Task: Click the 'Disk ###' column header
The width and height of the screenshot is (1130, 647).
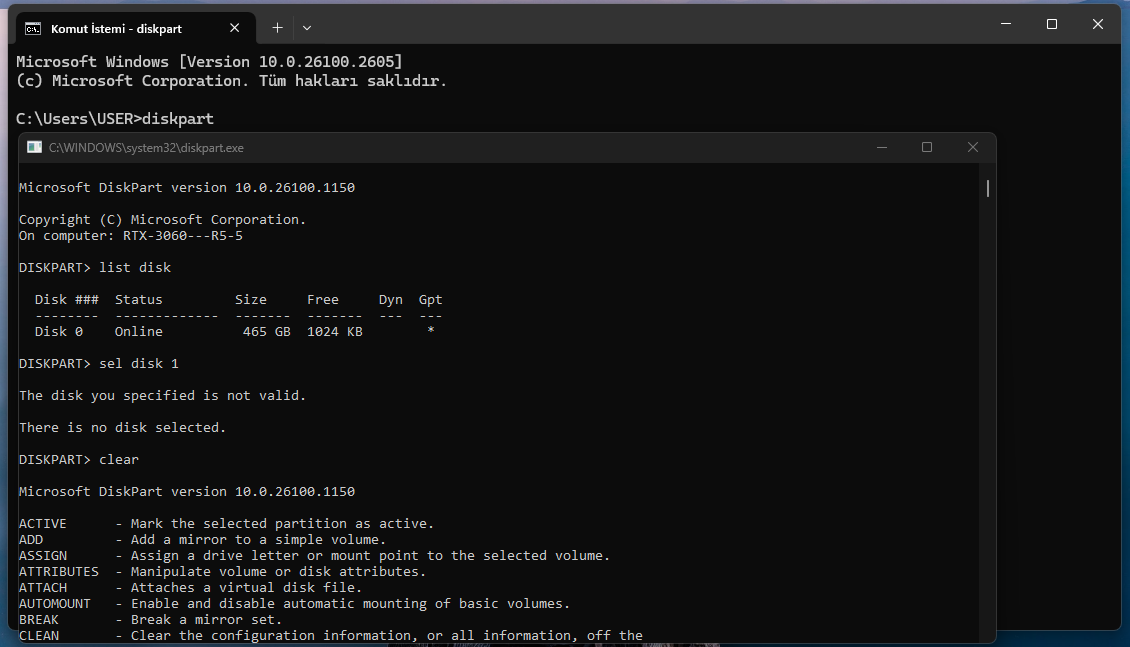Action: 66,300
